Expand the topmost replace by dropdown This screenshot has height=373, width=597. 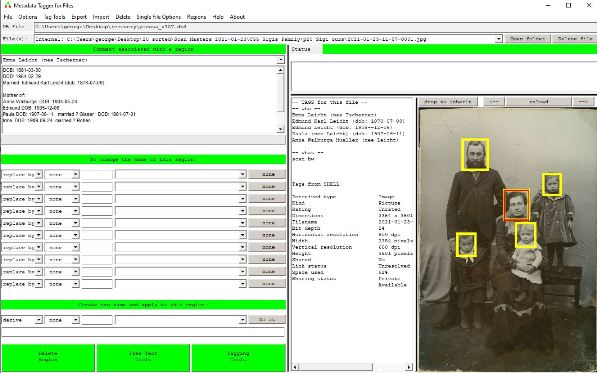point(38,174)
